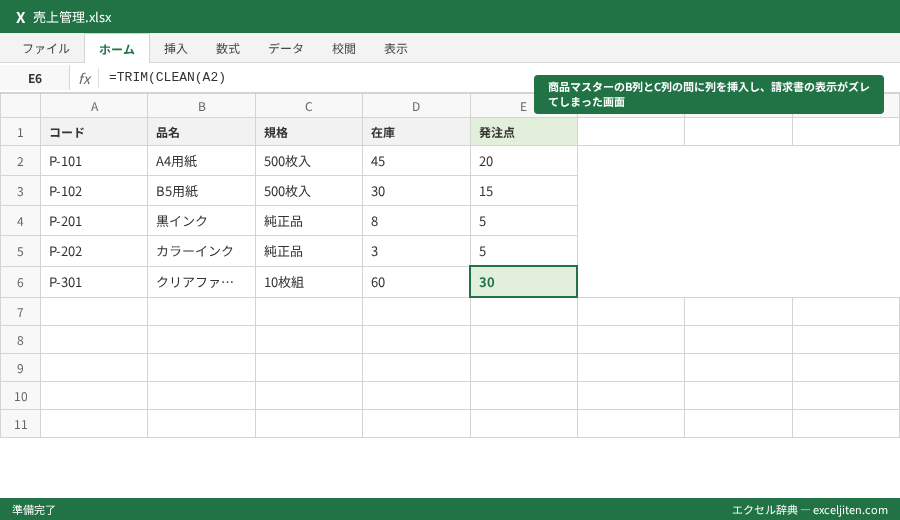Click the select-all corner of the grid

point(21,106)
